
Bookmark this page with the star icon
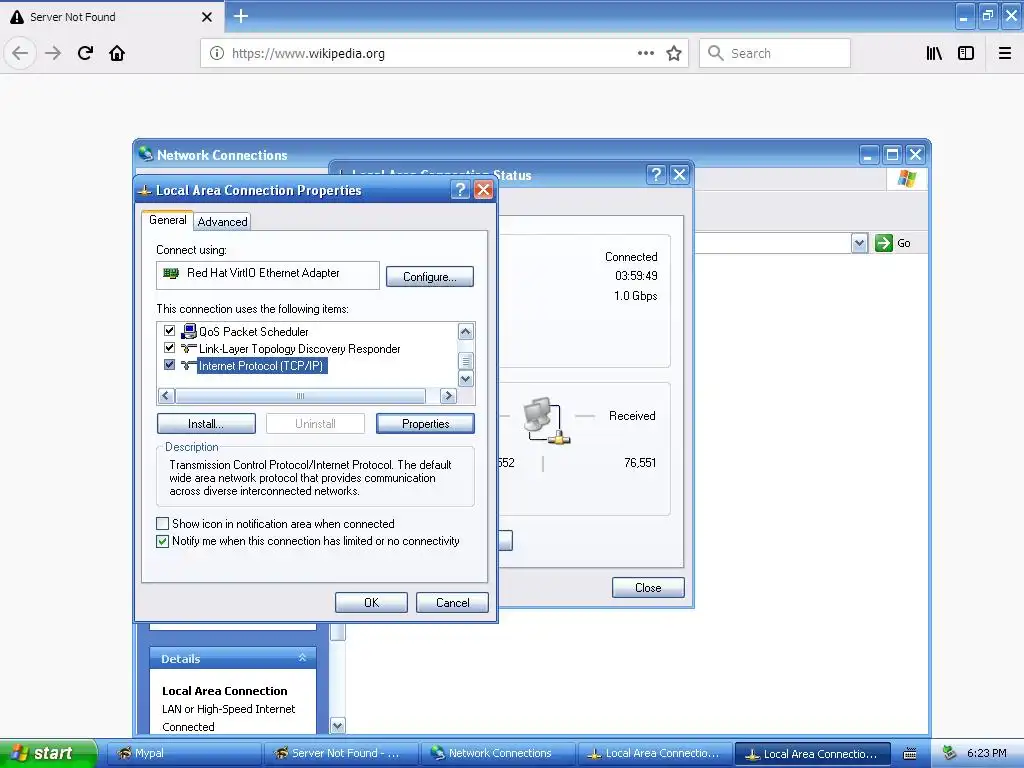point(674,53)
